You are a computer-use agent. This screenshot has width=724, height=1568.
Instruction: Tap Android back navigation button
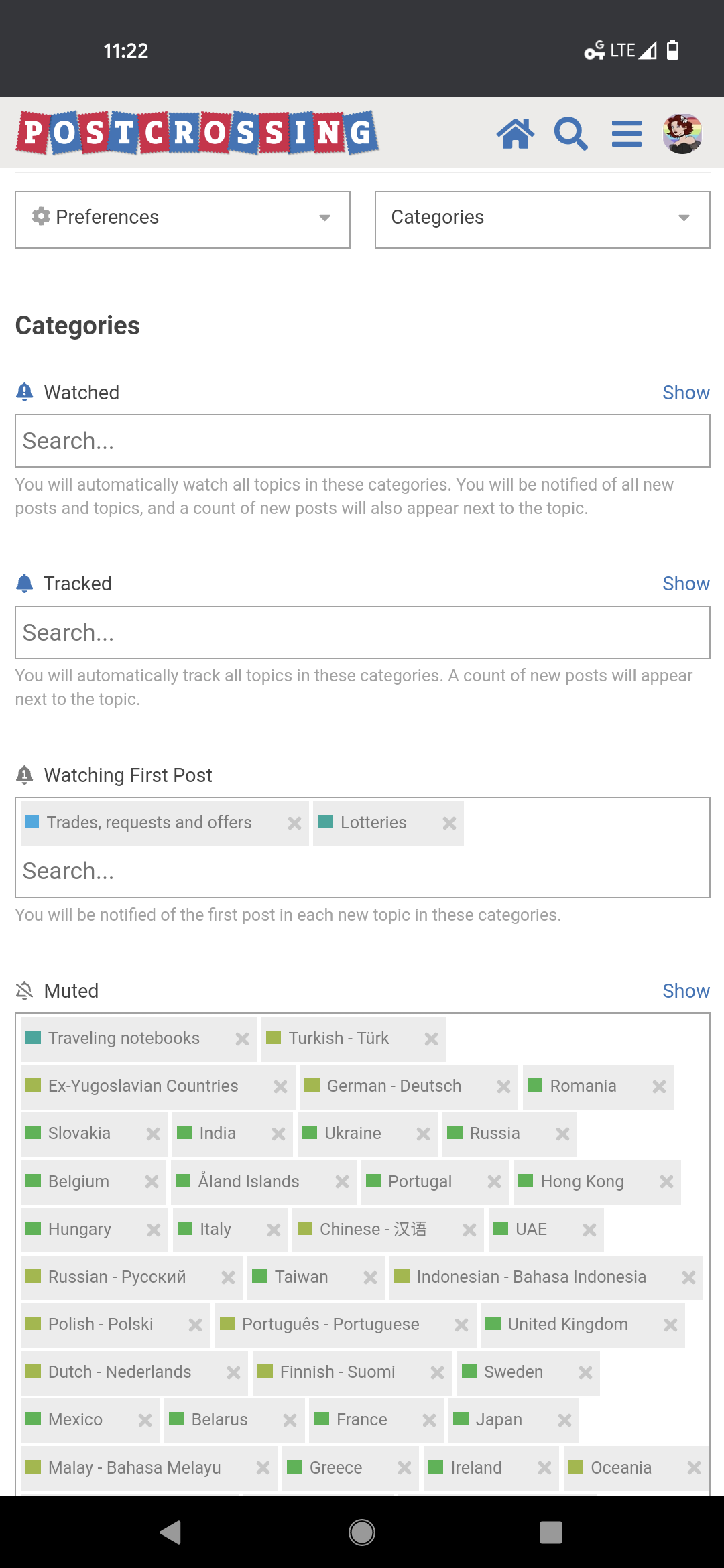[171, 1532]
